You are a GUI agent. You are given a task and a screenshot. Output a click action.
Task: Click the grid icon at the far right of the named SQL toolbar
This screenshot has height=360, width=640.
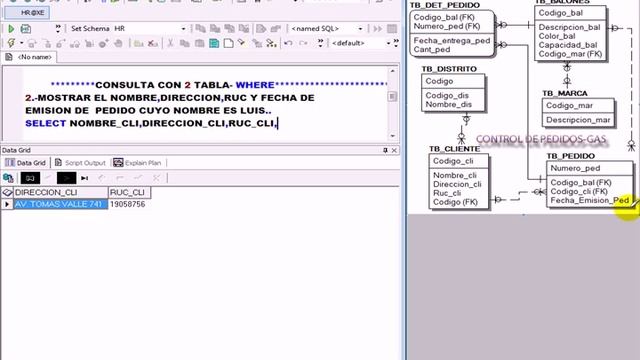point(392,29)
